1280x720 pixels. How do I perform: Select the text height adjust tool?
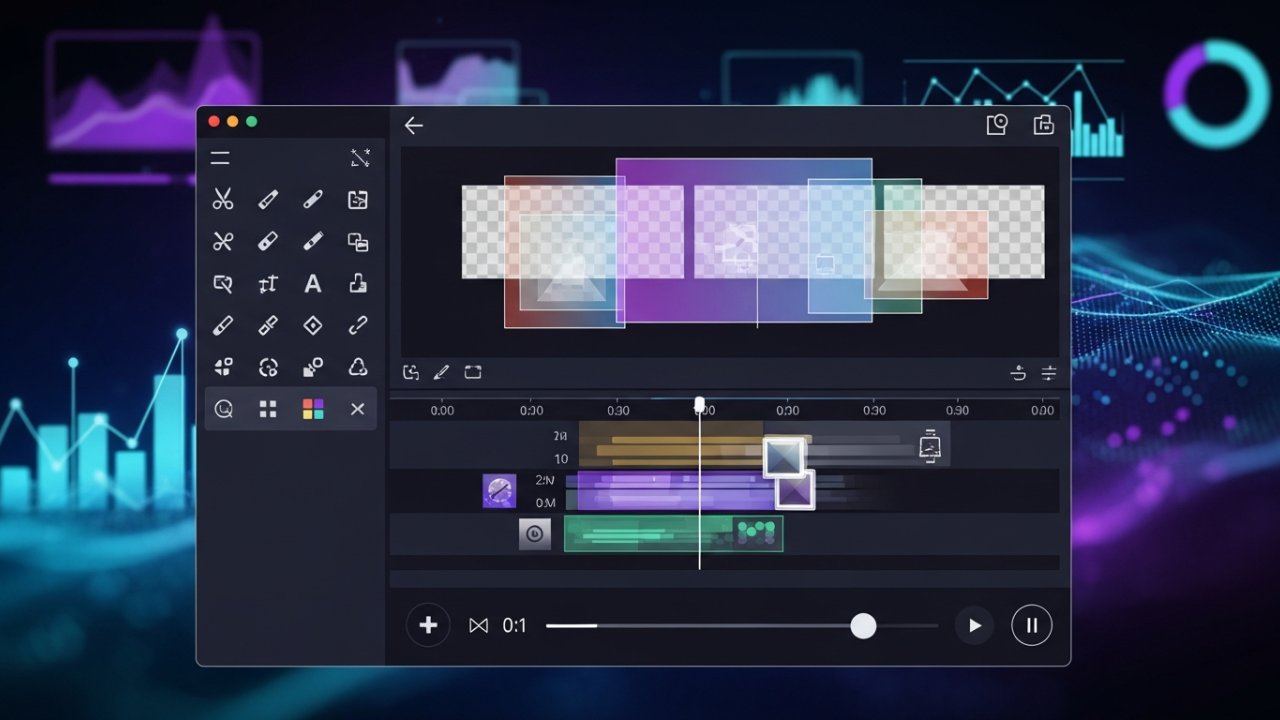point(268,285)
